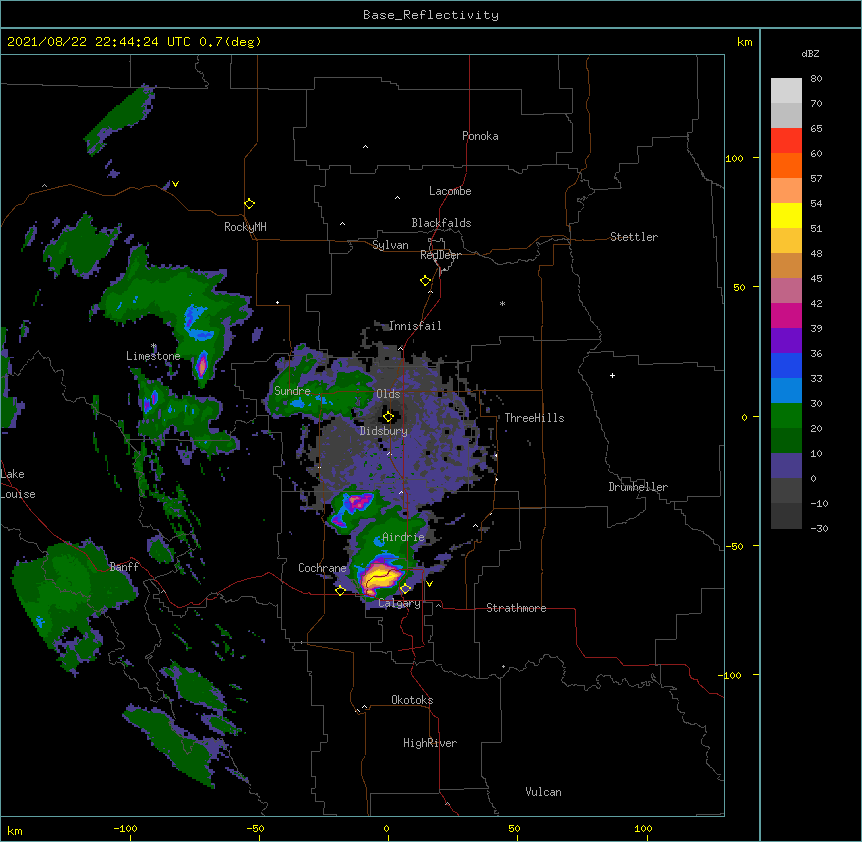Select the timestamp 2021/08/22 22:44:24 UTC
862x842 pixels.
[x=99, y=42]
